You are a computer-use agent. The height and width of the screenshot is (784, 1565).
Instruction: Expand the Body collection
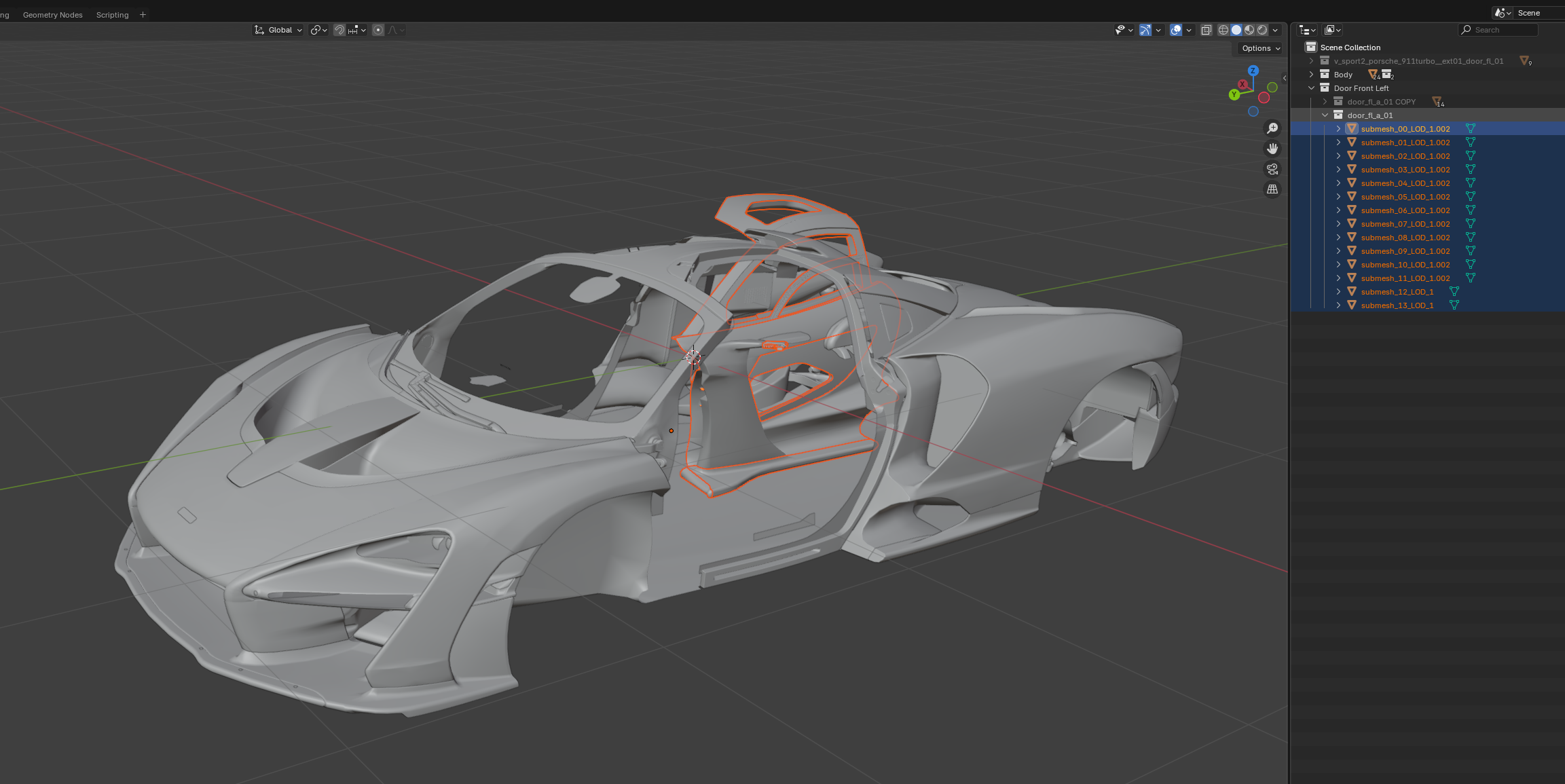1311,75
